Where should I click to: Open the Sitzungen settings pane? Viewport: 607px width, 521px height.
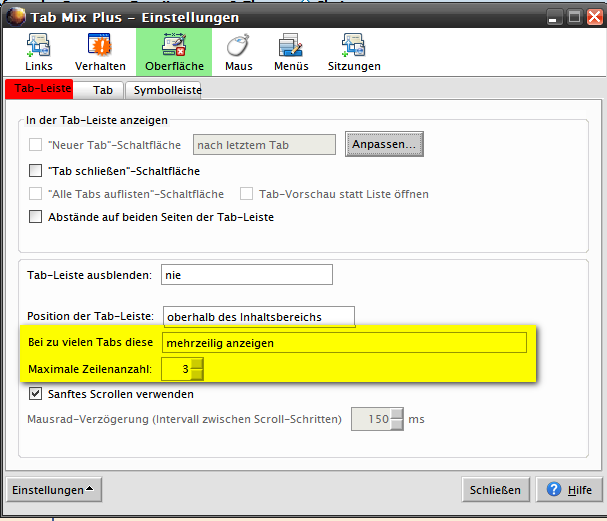[354, 52]
